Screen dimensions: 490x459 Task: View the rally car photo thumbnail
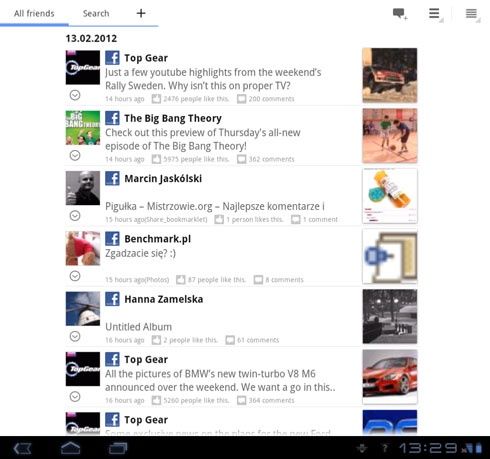pyautogui.click(x=390, y=75)
